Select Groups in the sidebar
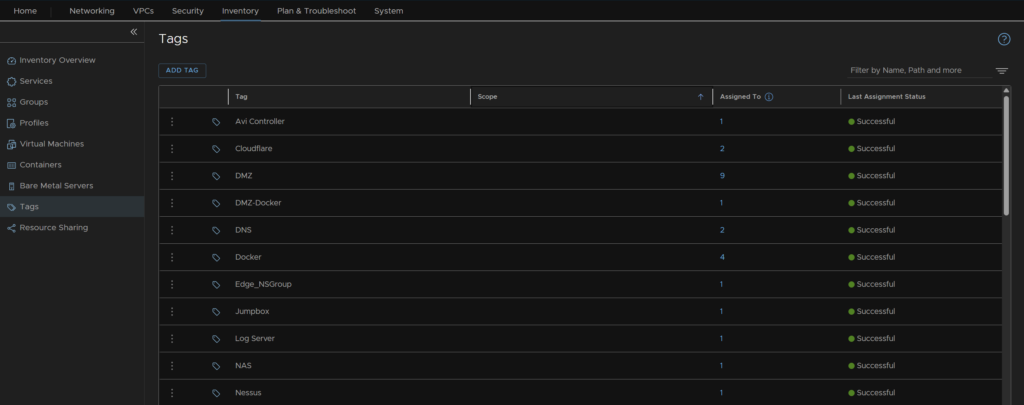Screen dimensions: 1024x405 33,102
